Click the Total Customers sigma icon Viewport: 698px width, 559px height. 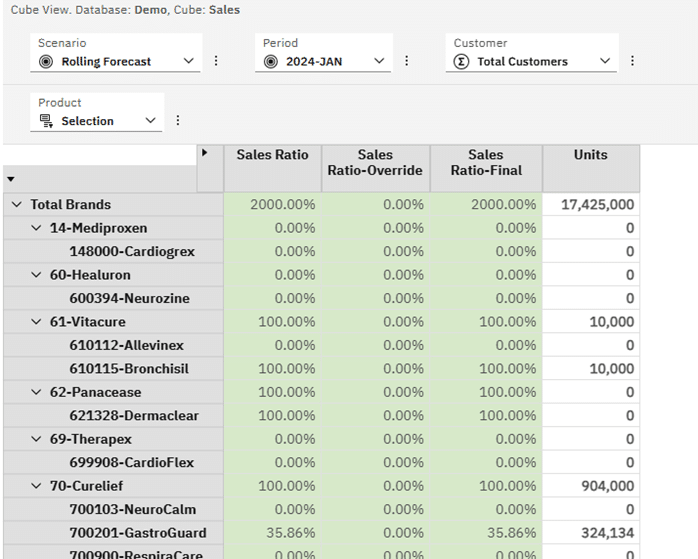(461, 61)
